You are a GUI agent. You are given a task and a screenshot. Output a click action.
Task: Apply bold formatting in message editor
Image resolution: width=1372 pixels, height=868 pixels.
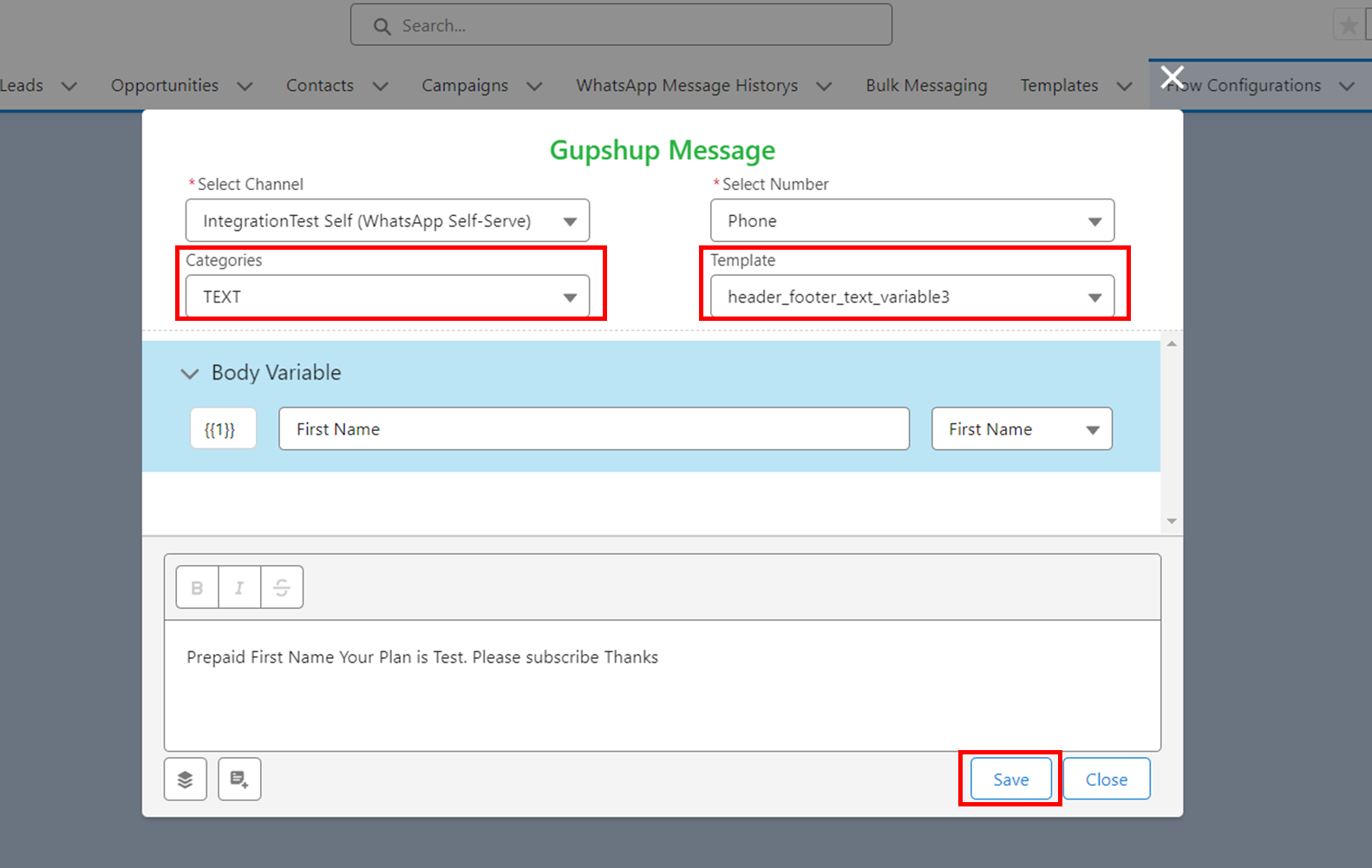point(198,587)
